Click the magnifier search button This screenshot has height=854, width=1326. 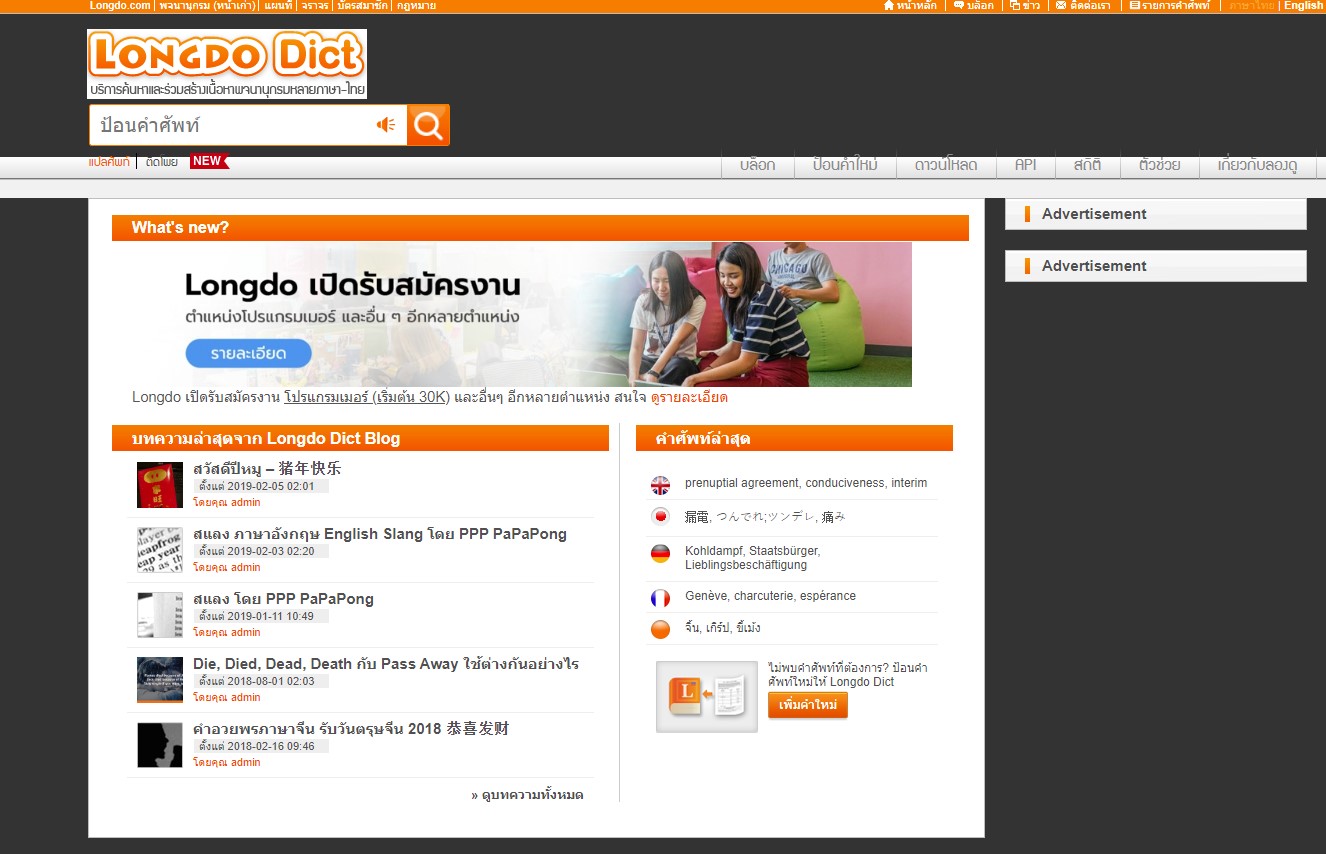[428, 125]
